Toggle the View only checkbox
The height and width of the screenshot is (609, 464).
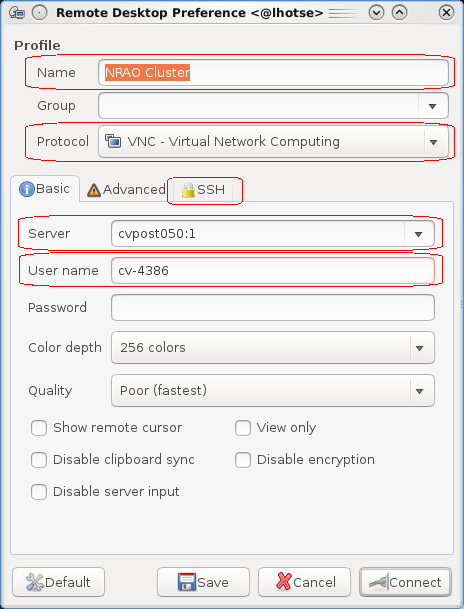[x=243, y=428]
